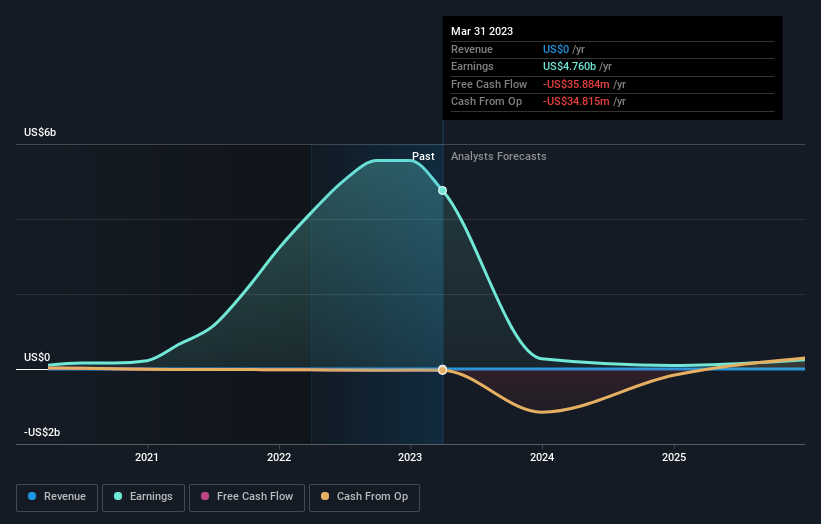Click the US$4.760b earnings value
Image resolution: width=821 pixels, height=524 pixels.
569,66
